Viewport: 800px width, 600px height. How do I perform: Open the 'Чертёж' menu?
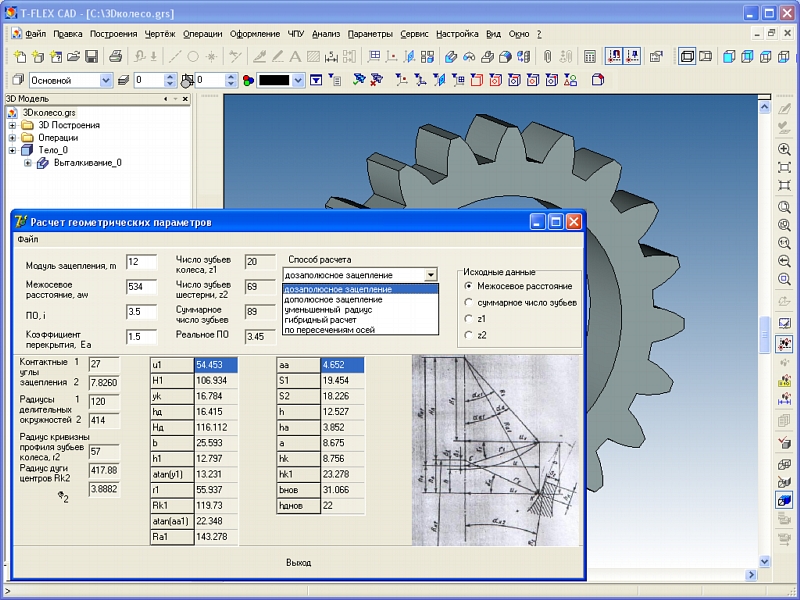click(160, 34)
